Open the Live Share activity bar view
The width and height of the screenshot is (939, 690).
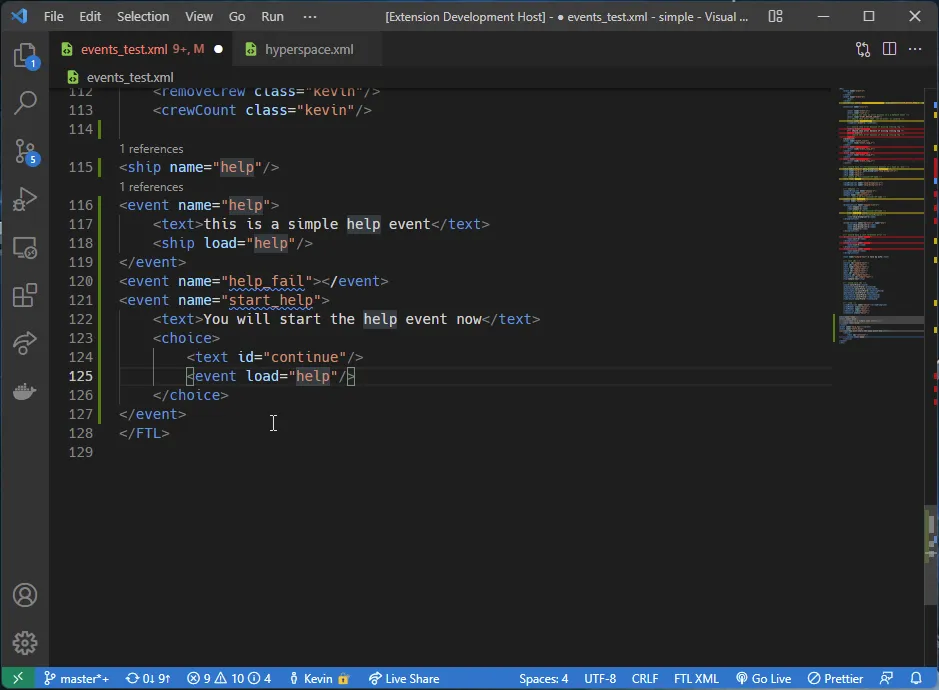[25, 343]
